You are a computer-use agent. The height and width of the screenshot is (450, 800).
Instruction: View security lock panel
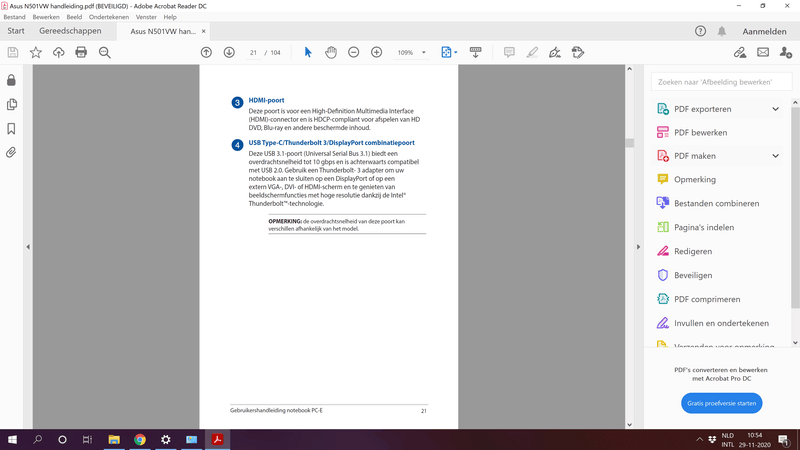[x=11, y=80]
